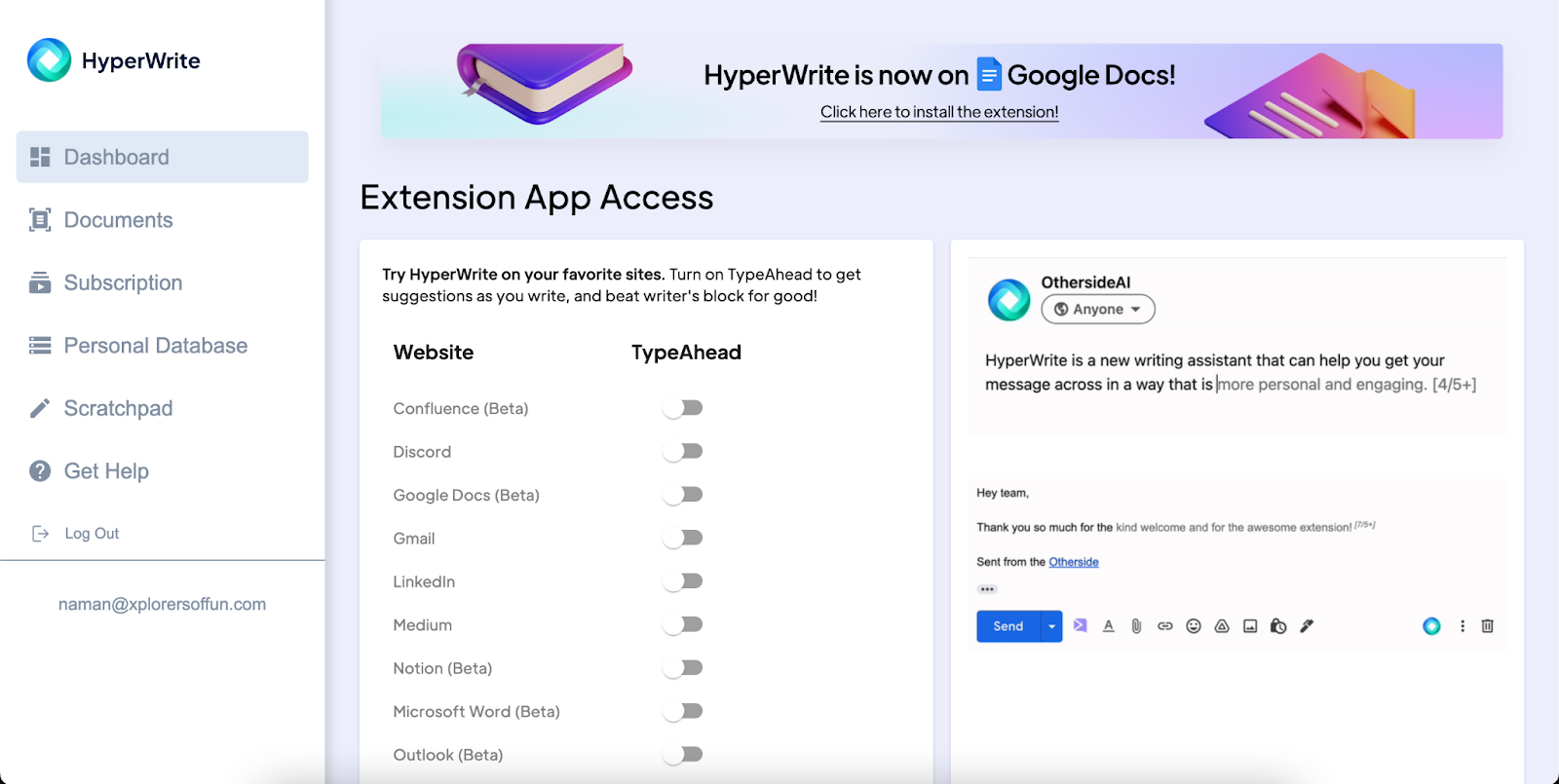The width and height of the screenshot is (1559, 784).
Task: Click the trash discard draft icon
Action: (x=1487, y=626)
